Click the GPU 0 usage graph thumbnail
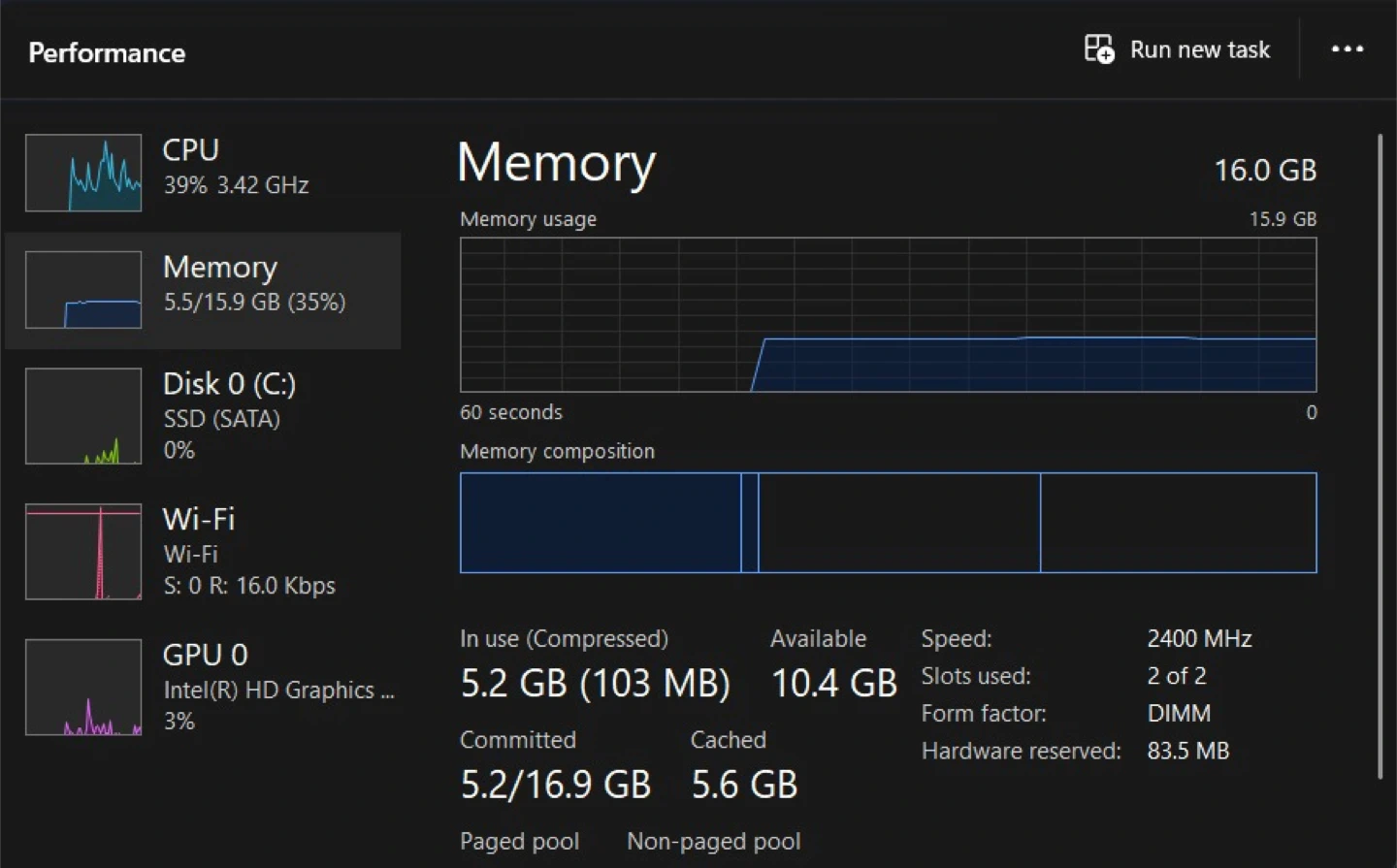Image resolution: width=1397 pixels, height=868 pixels. tap(83, 687)
